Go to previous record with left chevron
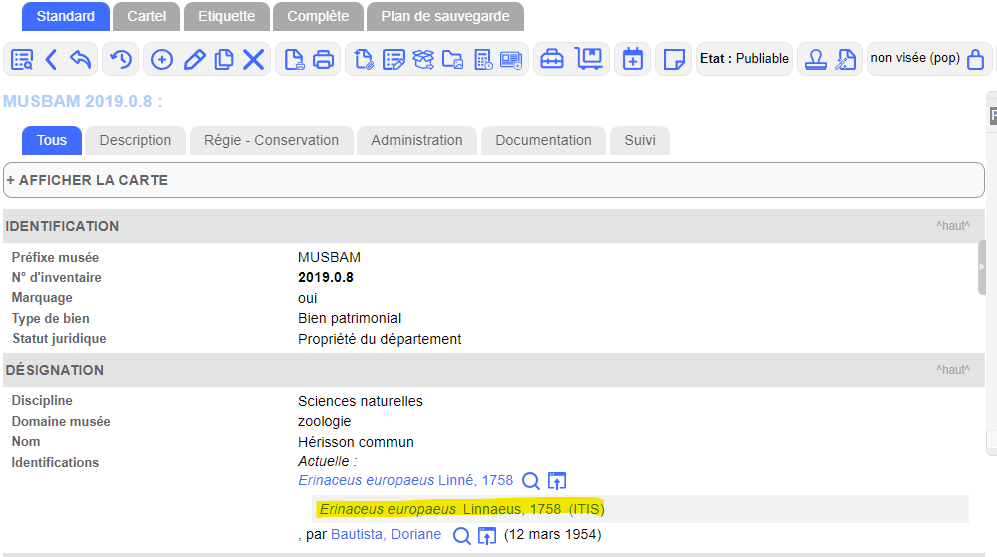The width and height of the screenshot is (997, 557). point(52,60)
